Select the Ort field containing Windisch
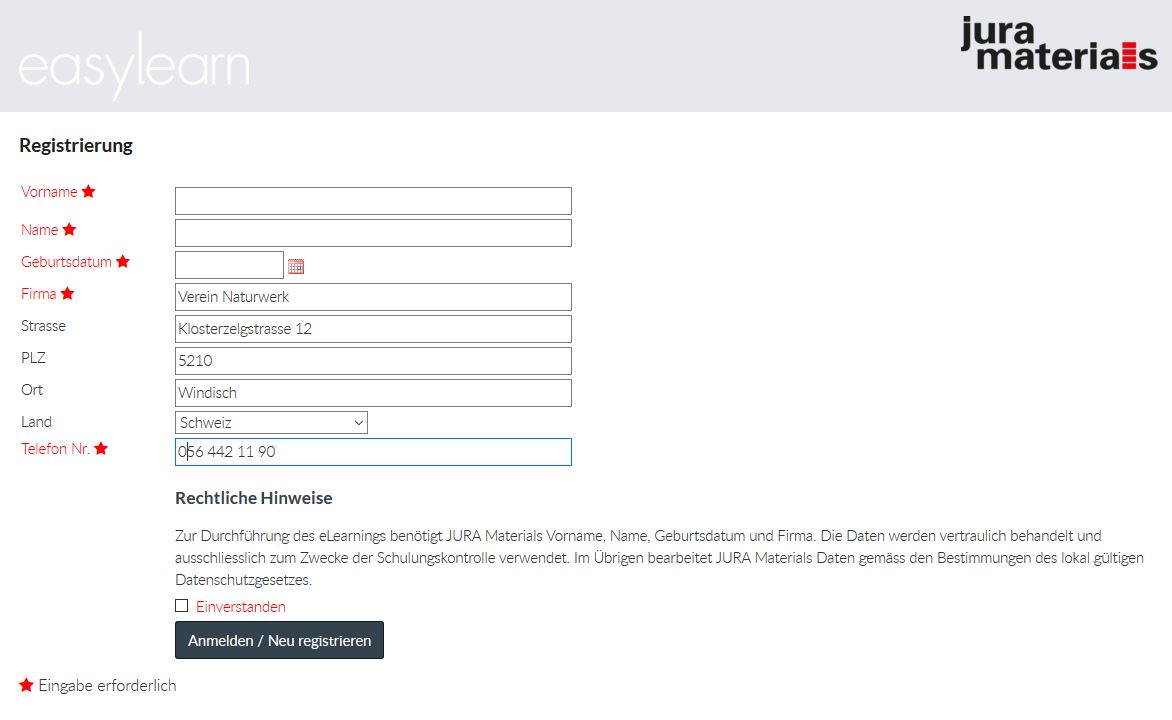This screenshot has width=1172, height=720. (373, 393)
